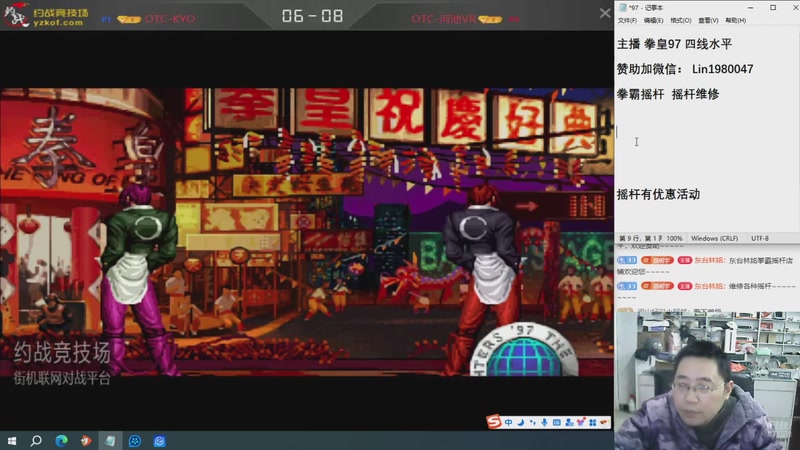800x450 pixels.
Task: Click the blue round face icon in the taskbar
Action: pos(135,441)
